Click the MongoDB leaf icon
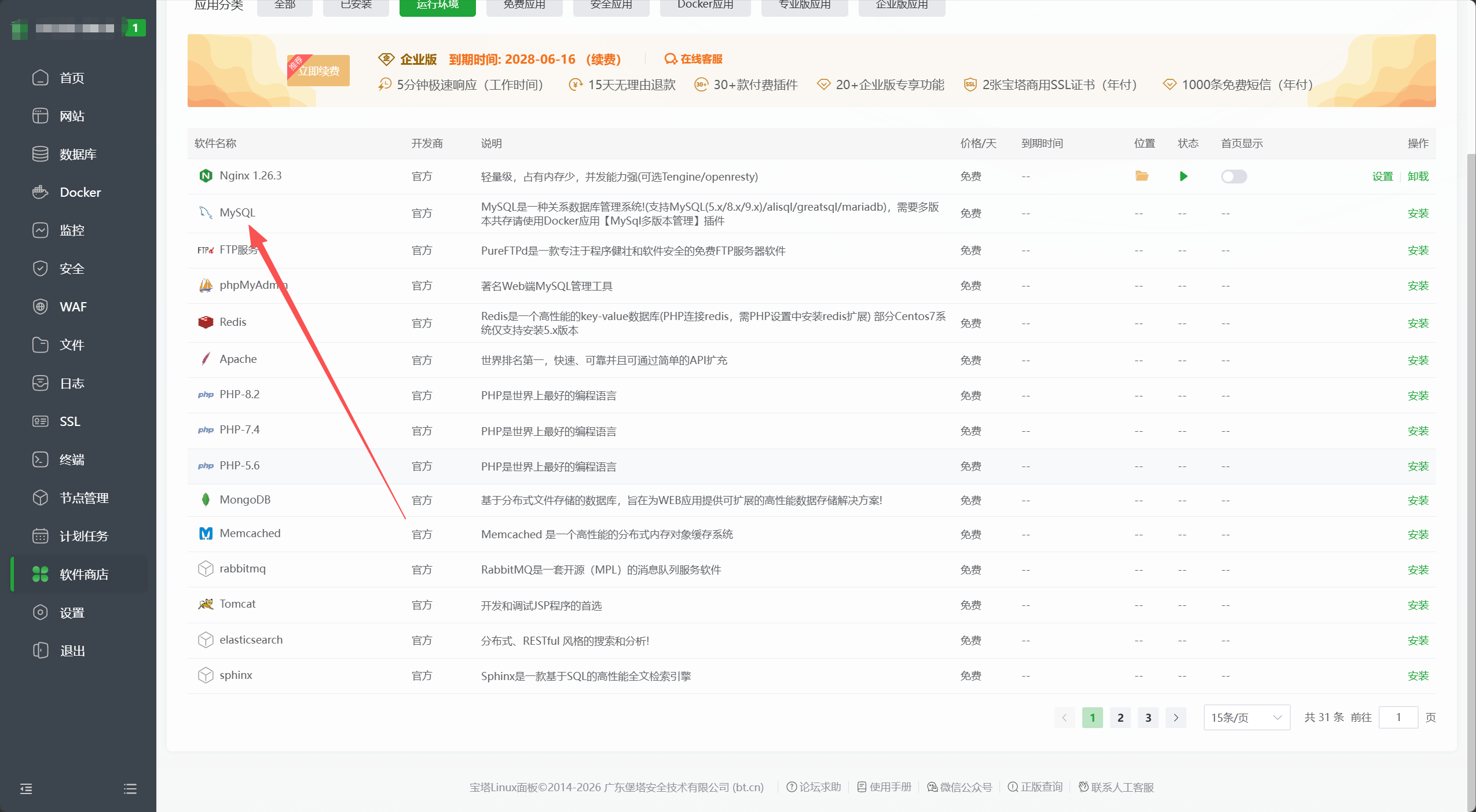Viewport: 1476px width, 812px height. point(206,500)
